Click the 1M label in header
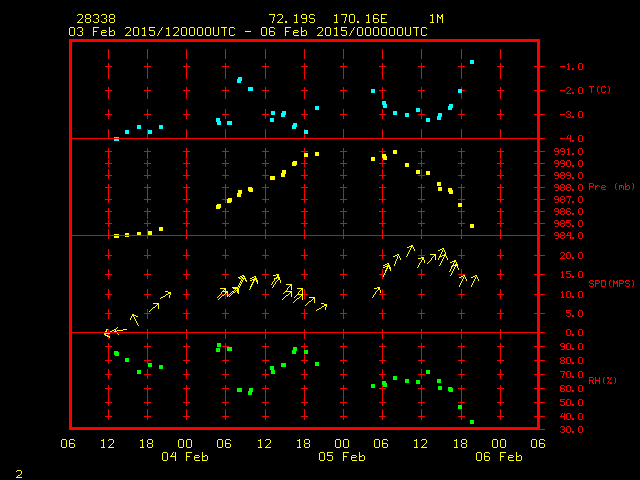Viewport: 640px width, 480px height. (x=436, y=19)
